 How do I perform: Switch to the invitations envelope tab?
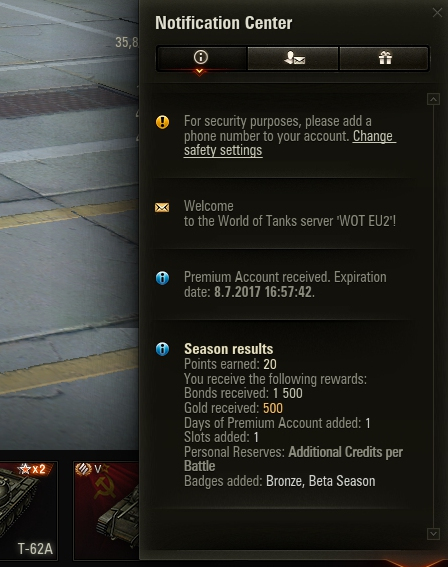293,58
